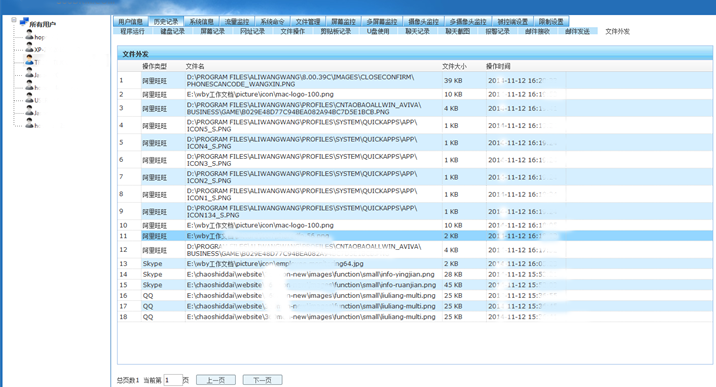Click the avatar icon beside user U
The image size is (716, 387).
click(x=29, y=98)
